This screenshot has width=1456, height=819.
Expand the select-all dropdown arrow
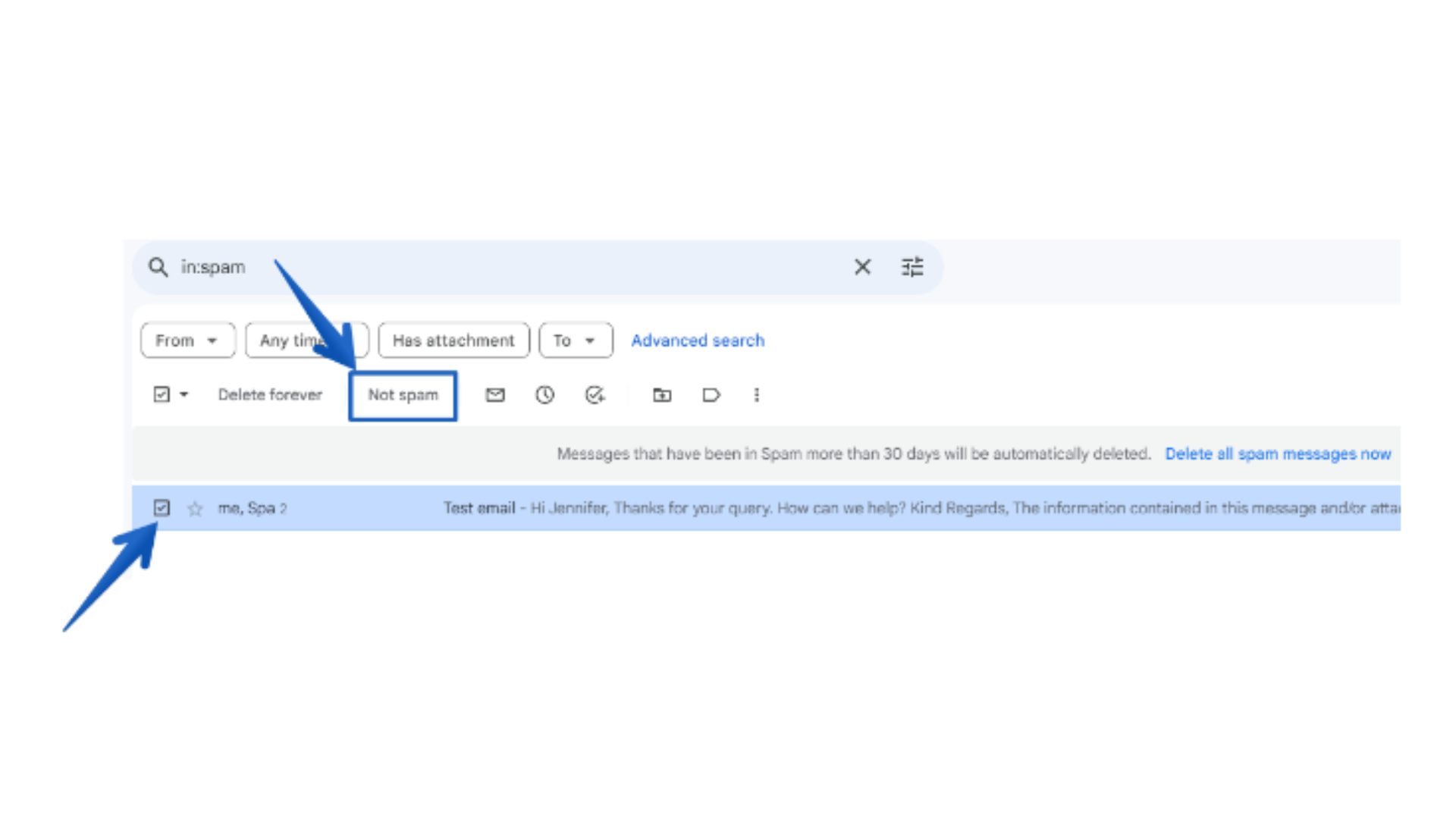(184, 394)
